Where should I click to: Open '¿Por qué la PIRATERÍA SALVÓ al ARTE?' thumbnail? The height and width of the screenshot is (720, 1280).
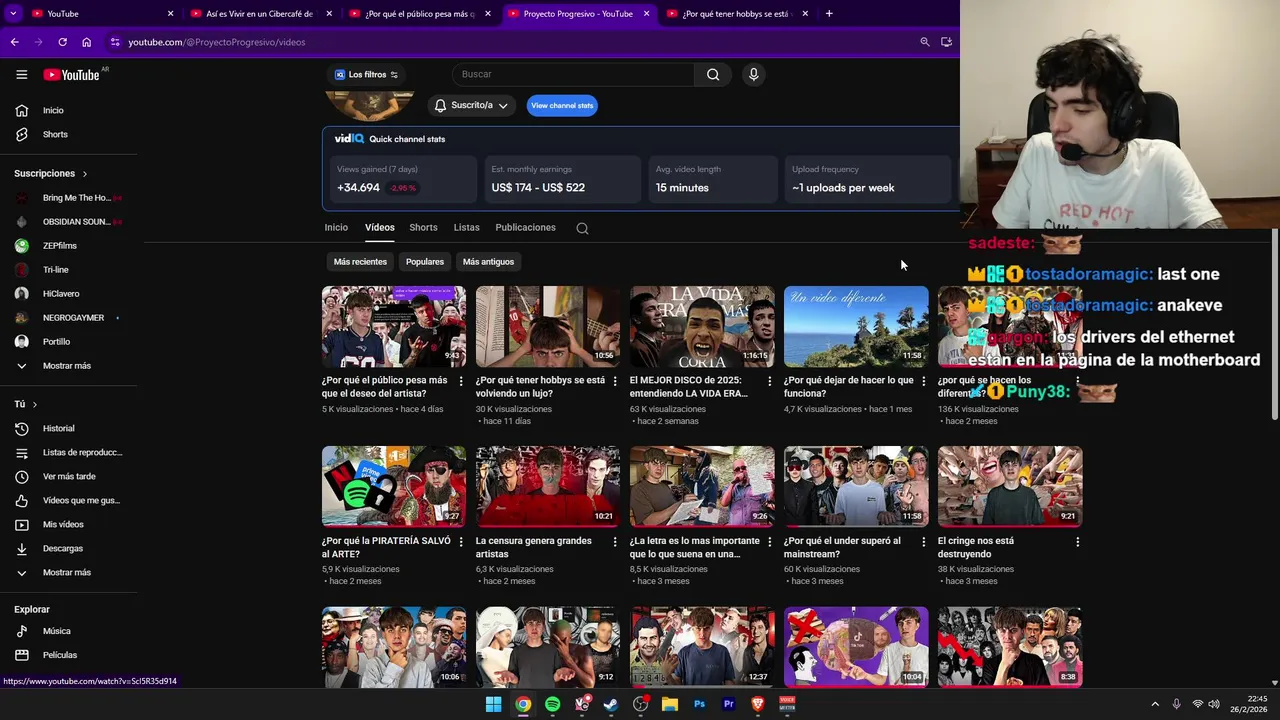[x=394, y=486]
